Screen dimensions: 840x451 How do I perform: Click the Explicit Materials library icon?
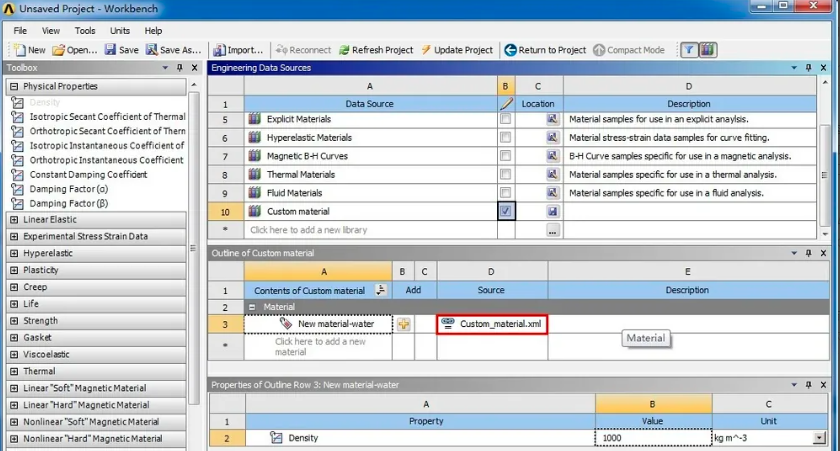(254, 119)
